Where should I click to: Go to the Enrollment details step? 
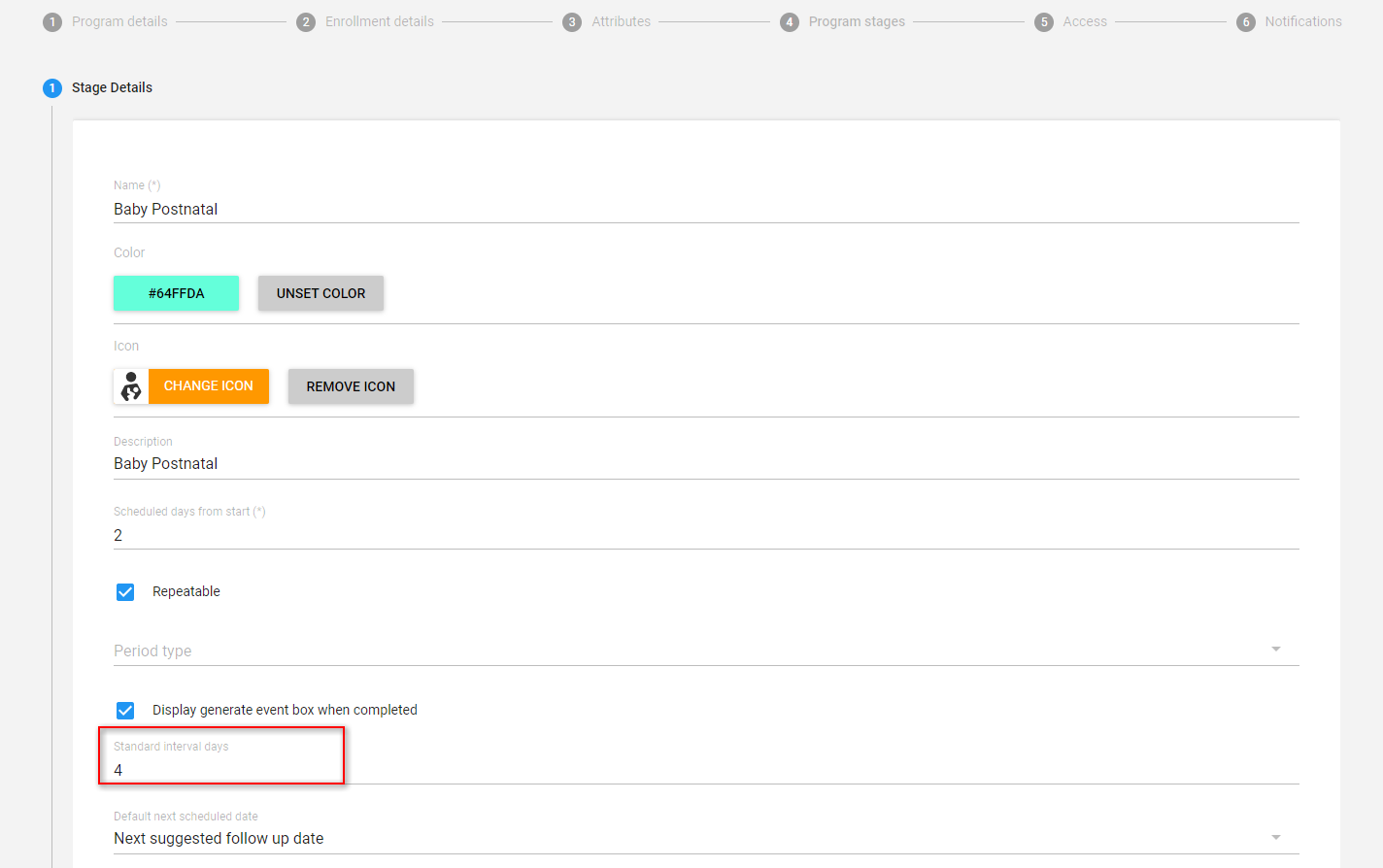tap(380, 21)
